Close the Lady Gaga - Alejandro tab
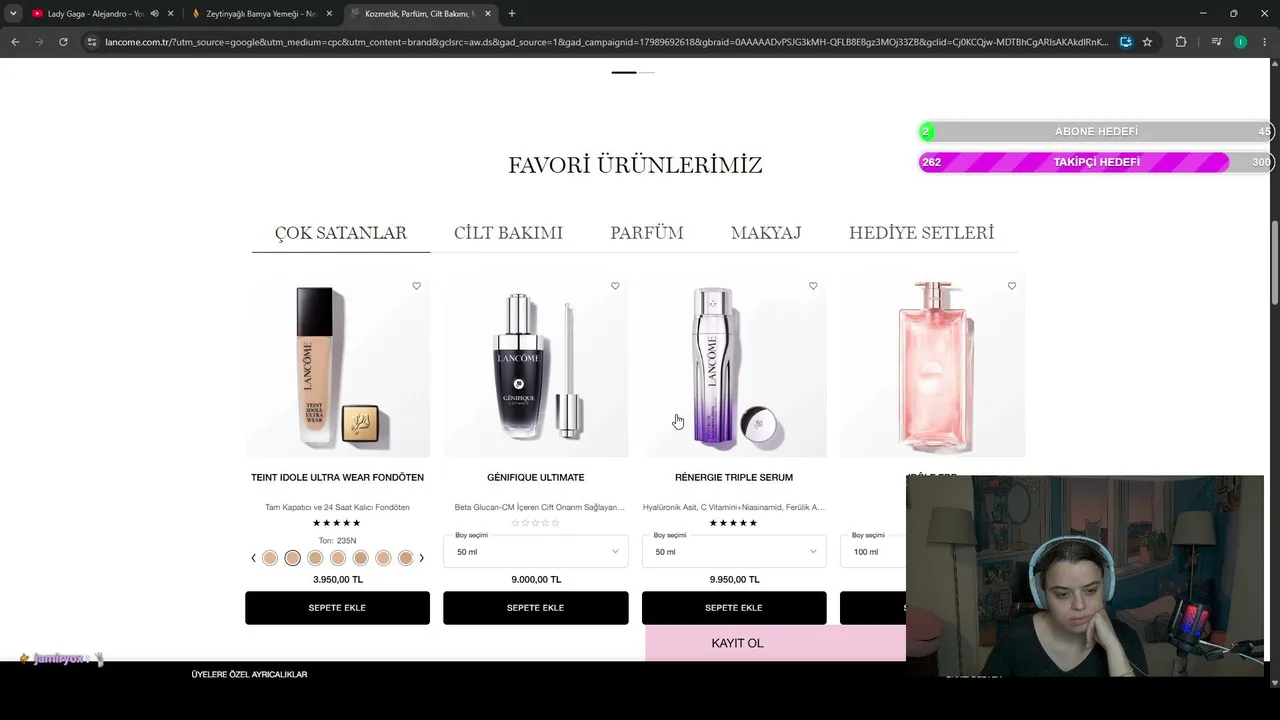This screenshot has width=1280, height=720. [x=170, y=14]
